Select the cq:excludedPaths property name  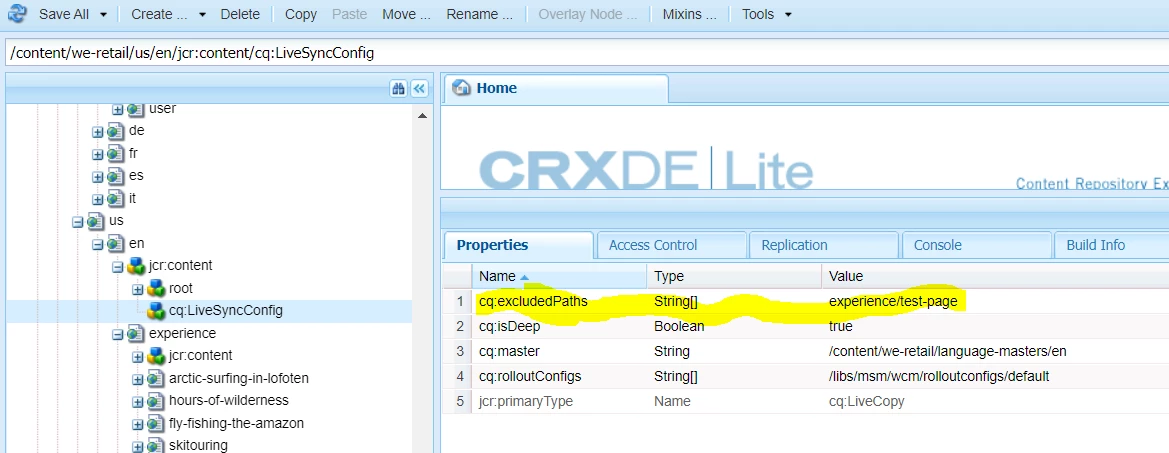coord(533,302)
